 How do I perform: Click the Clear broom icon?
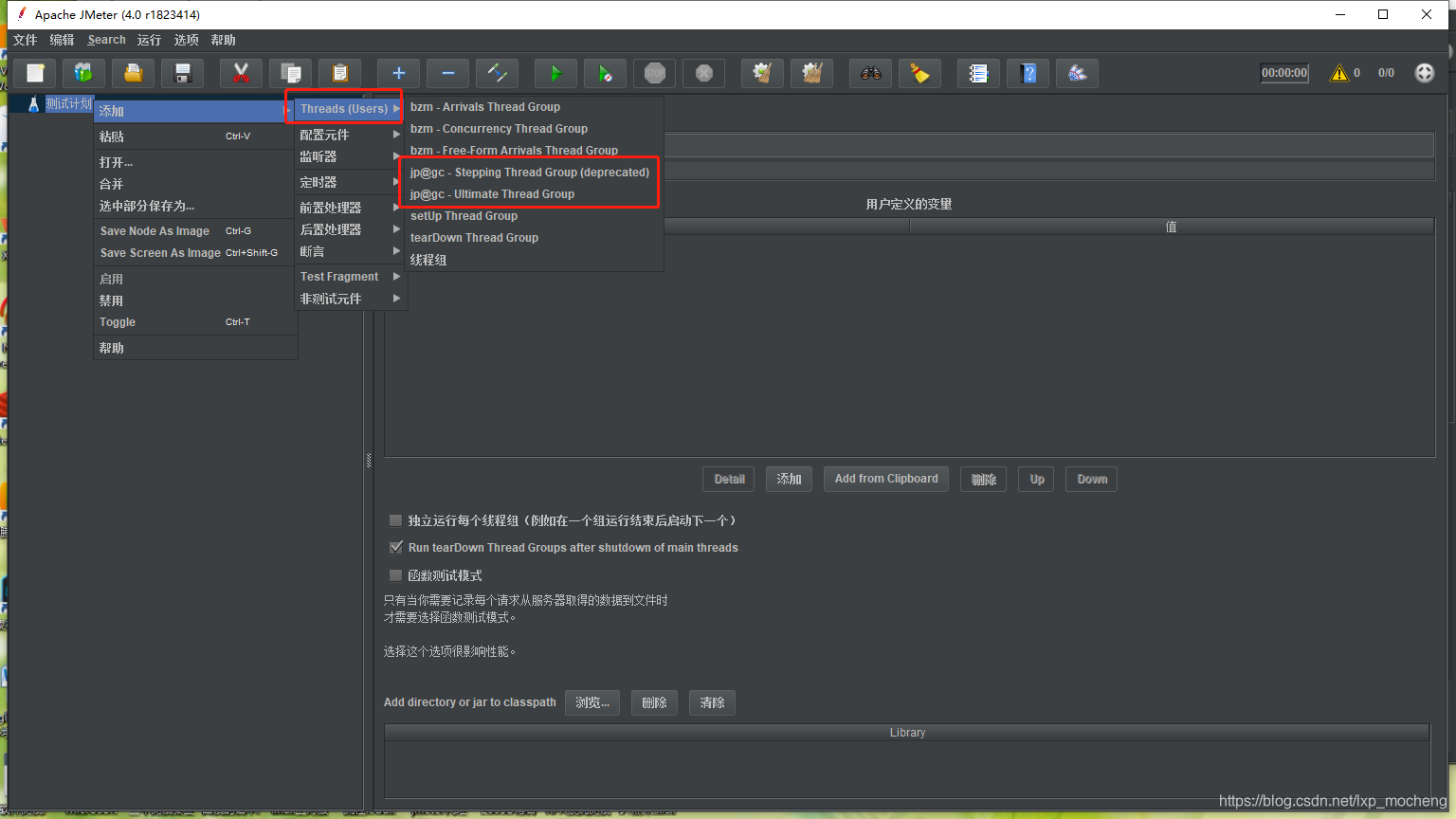[762, 73]
